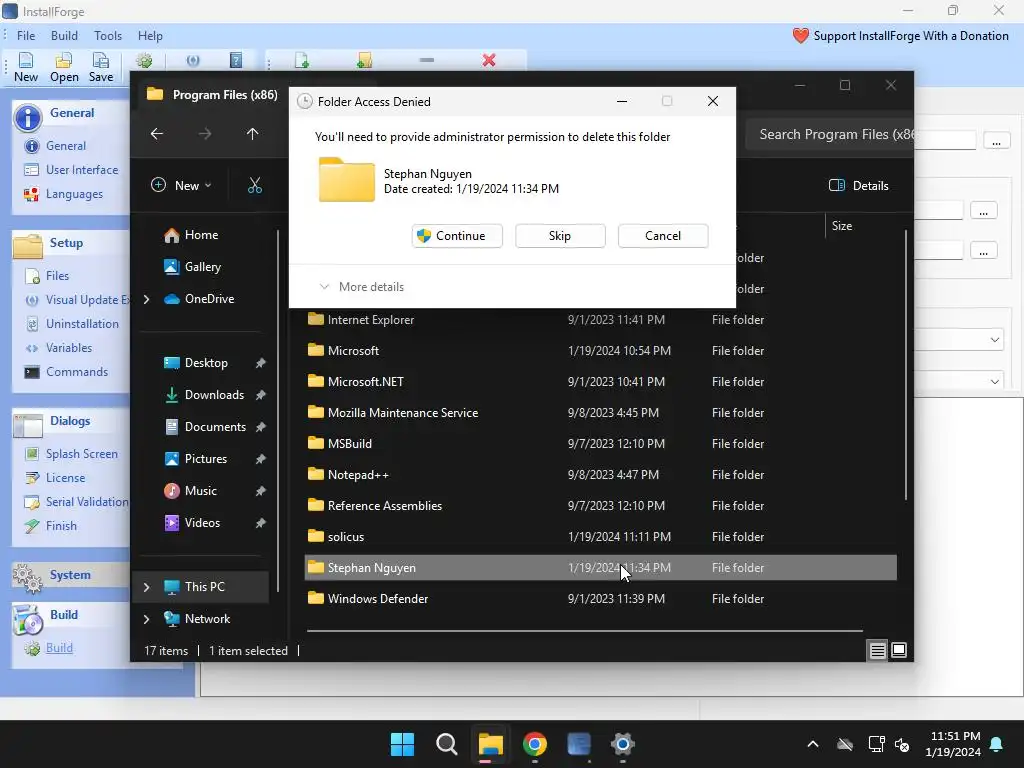Screen dimensions: 1024x768
Task: Click the red X remove icon in toolbar
Action: (x=488, y=60)
